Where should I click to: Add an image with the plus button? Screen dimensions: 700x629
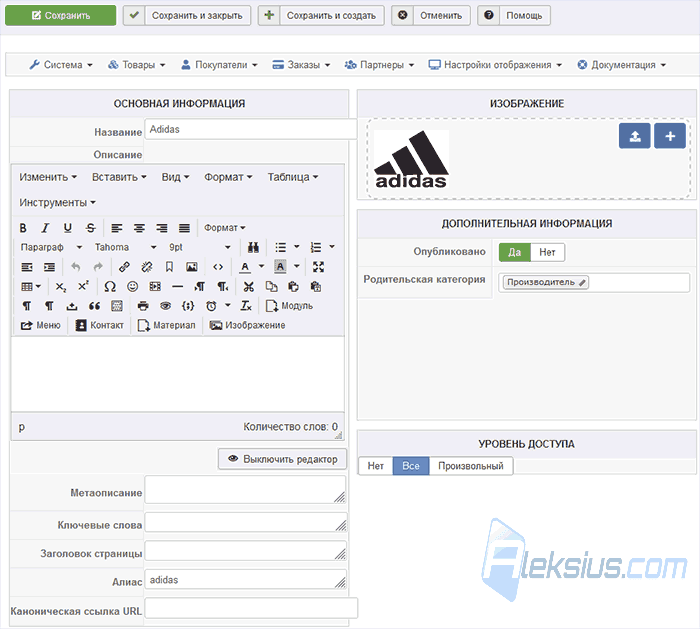point(670,136)
